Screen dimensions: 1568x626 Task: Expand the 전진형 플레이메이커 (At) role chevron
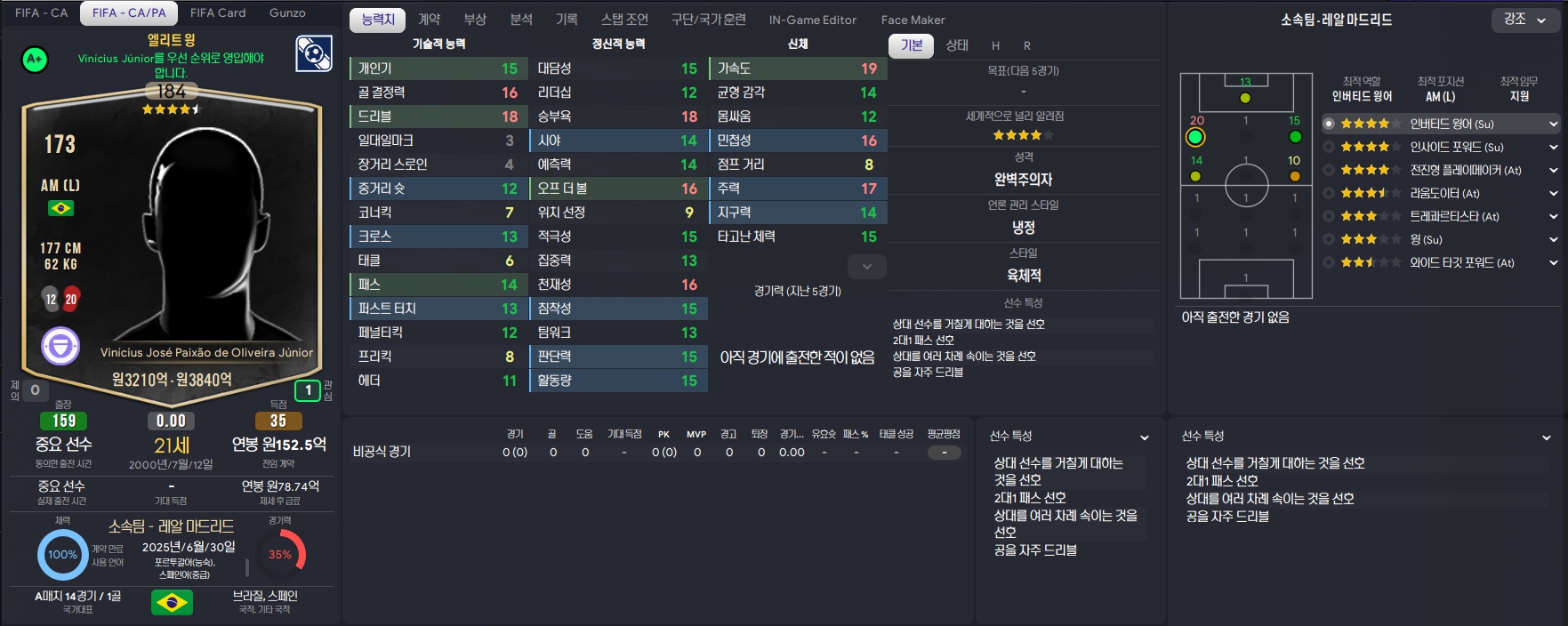point(1554,171)
